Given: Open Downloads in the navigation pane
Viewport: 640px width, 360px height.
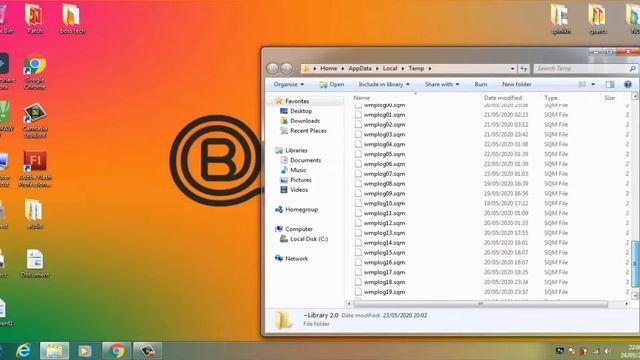Looking at the screenshot, I should tap(305, 121).
